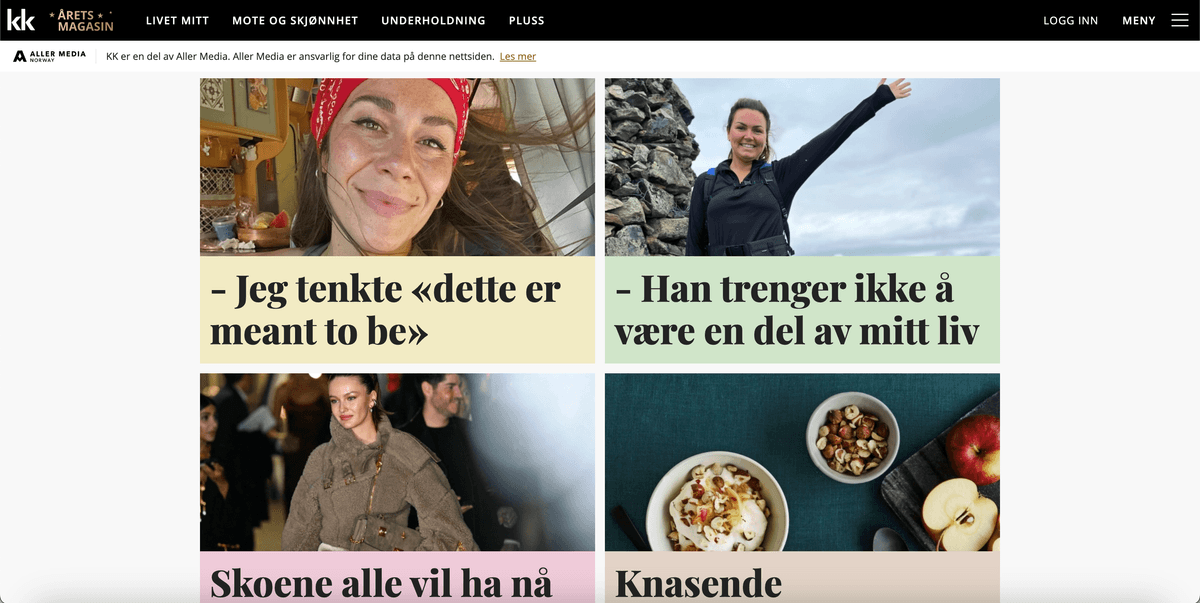Open the Livet Mitt menu
This screenshot has width=1200, height=603.
[x=177, y=20]
